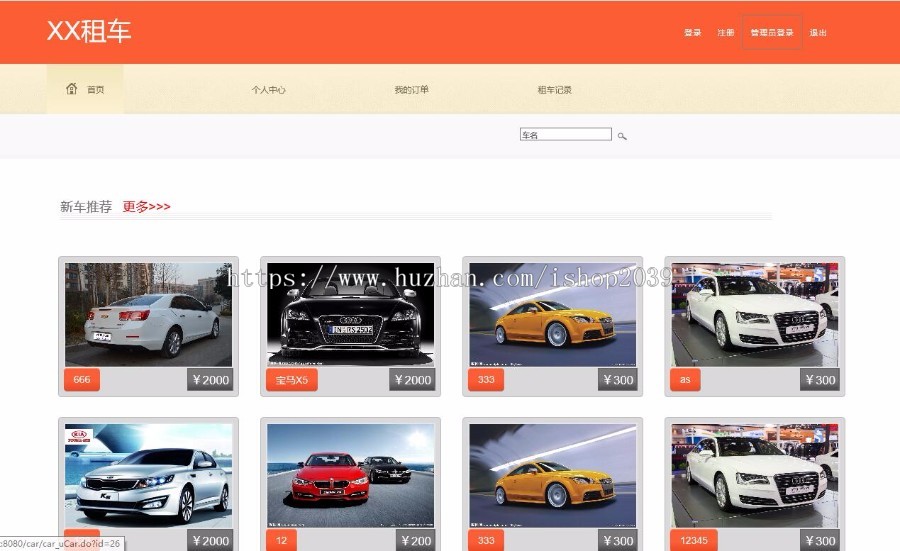Click the orange 'as' name tag

point(685,379)
